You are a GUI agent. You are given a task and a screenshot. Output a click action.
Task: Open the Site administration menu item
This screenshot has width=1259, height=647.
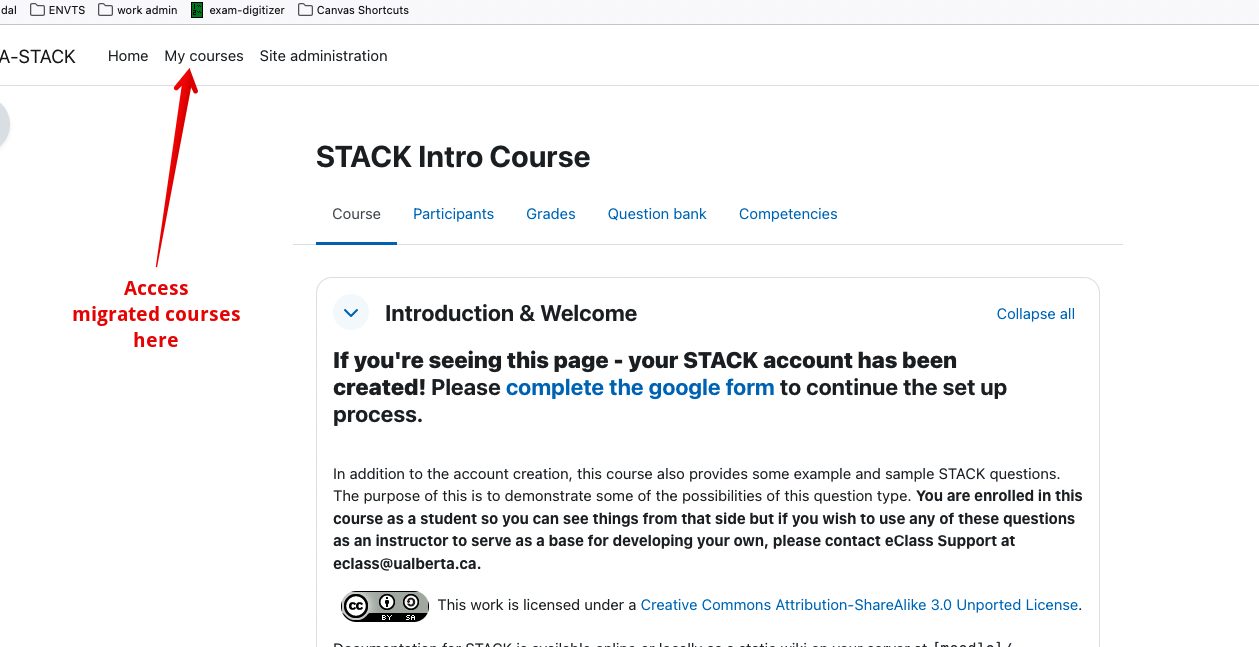(x=323, y=56)
